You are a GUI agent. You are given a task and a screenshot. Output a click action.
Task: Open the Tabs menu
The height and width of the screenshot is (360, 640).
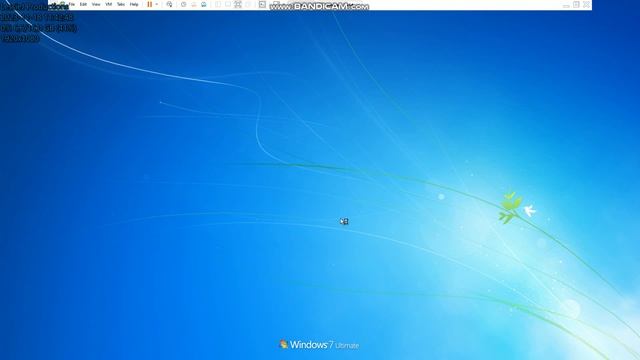pyautogui.click(x=121, y=4)
